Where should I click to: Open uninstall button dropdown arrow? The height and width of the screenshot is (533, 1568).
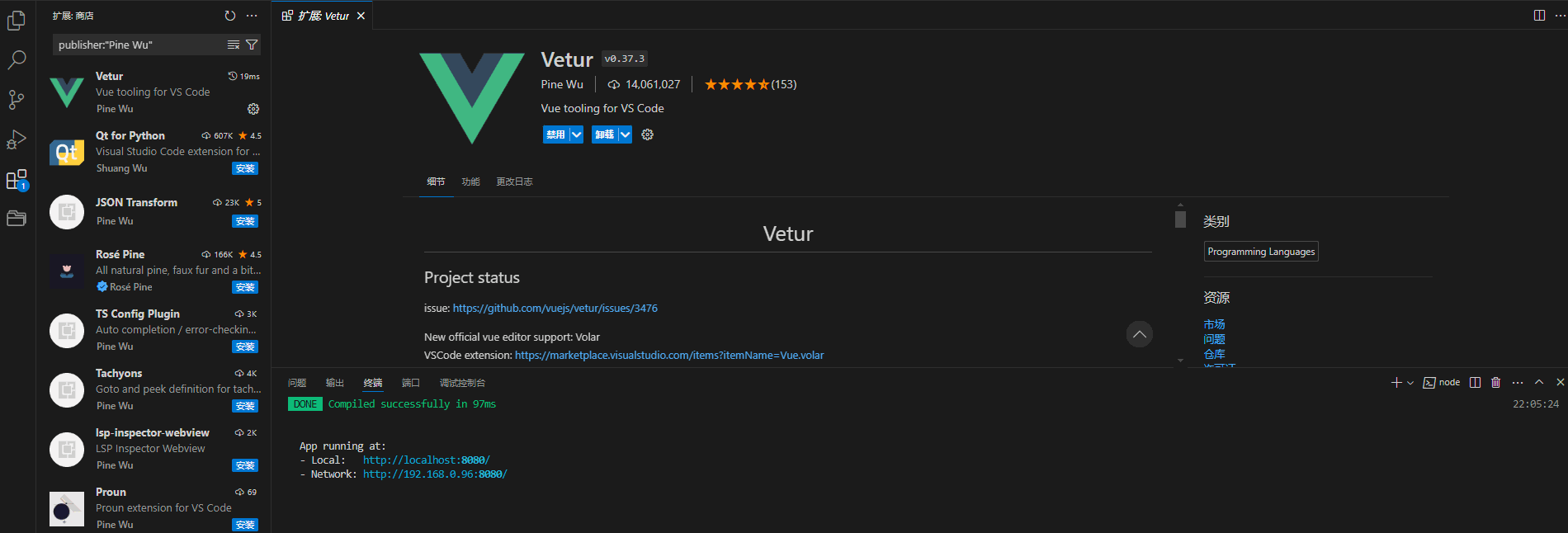click(x=625, y=134)
